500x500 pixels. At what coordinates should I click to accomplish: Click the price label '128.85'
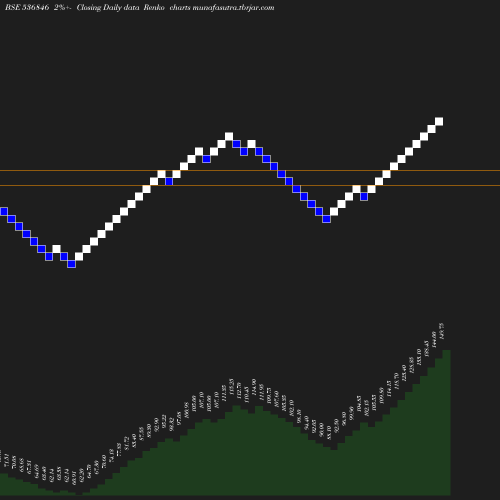(x=412, y=365)
